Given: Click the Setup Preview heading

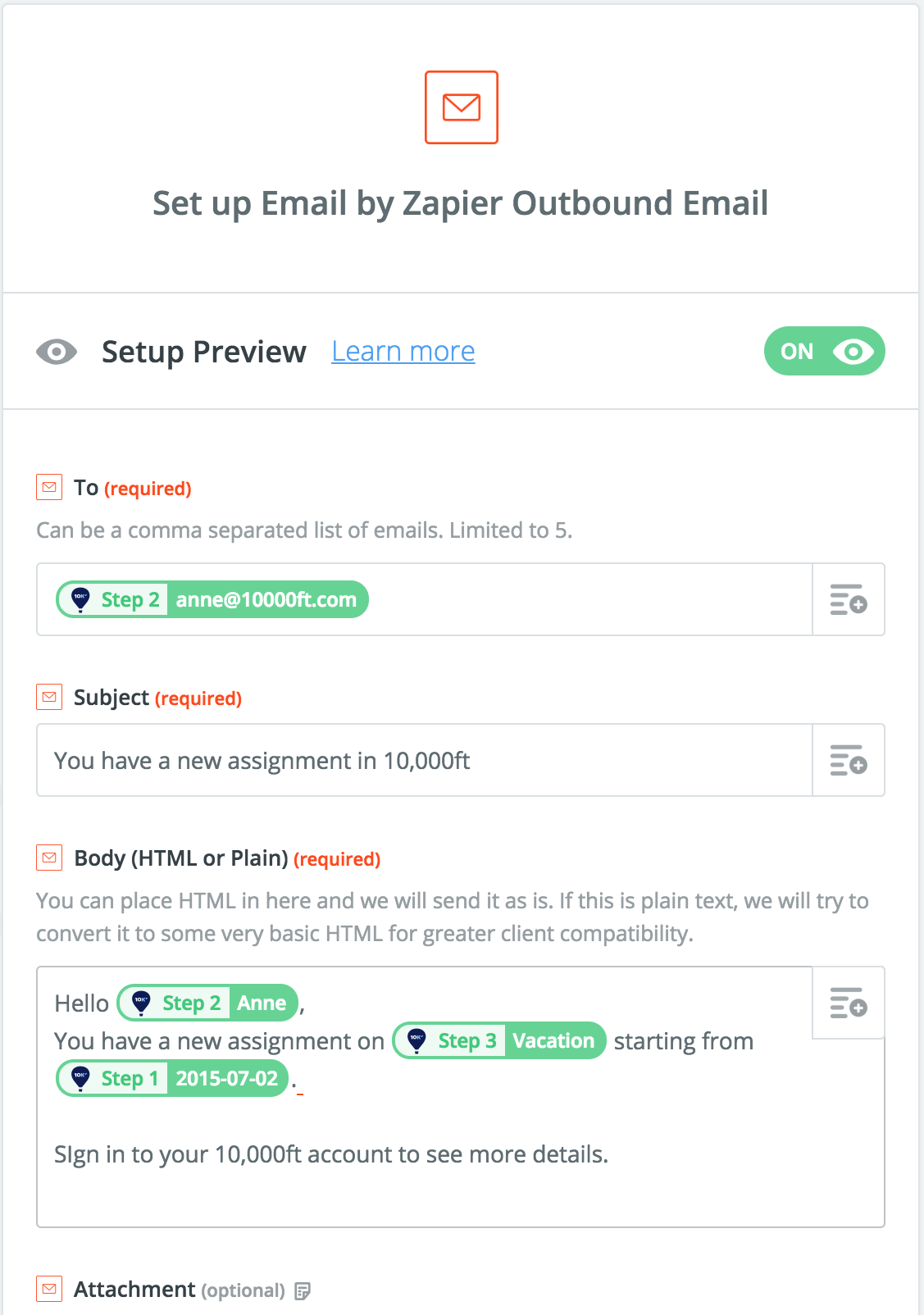Looking at the screenshot, I should click(203, 352).
